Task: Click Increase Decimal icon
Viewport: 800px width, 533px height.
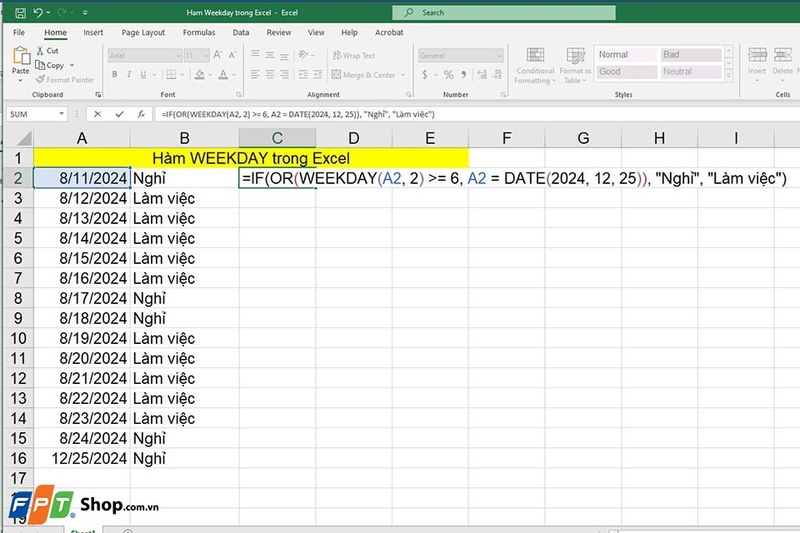Action: pos(482,75)
